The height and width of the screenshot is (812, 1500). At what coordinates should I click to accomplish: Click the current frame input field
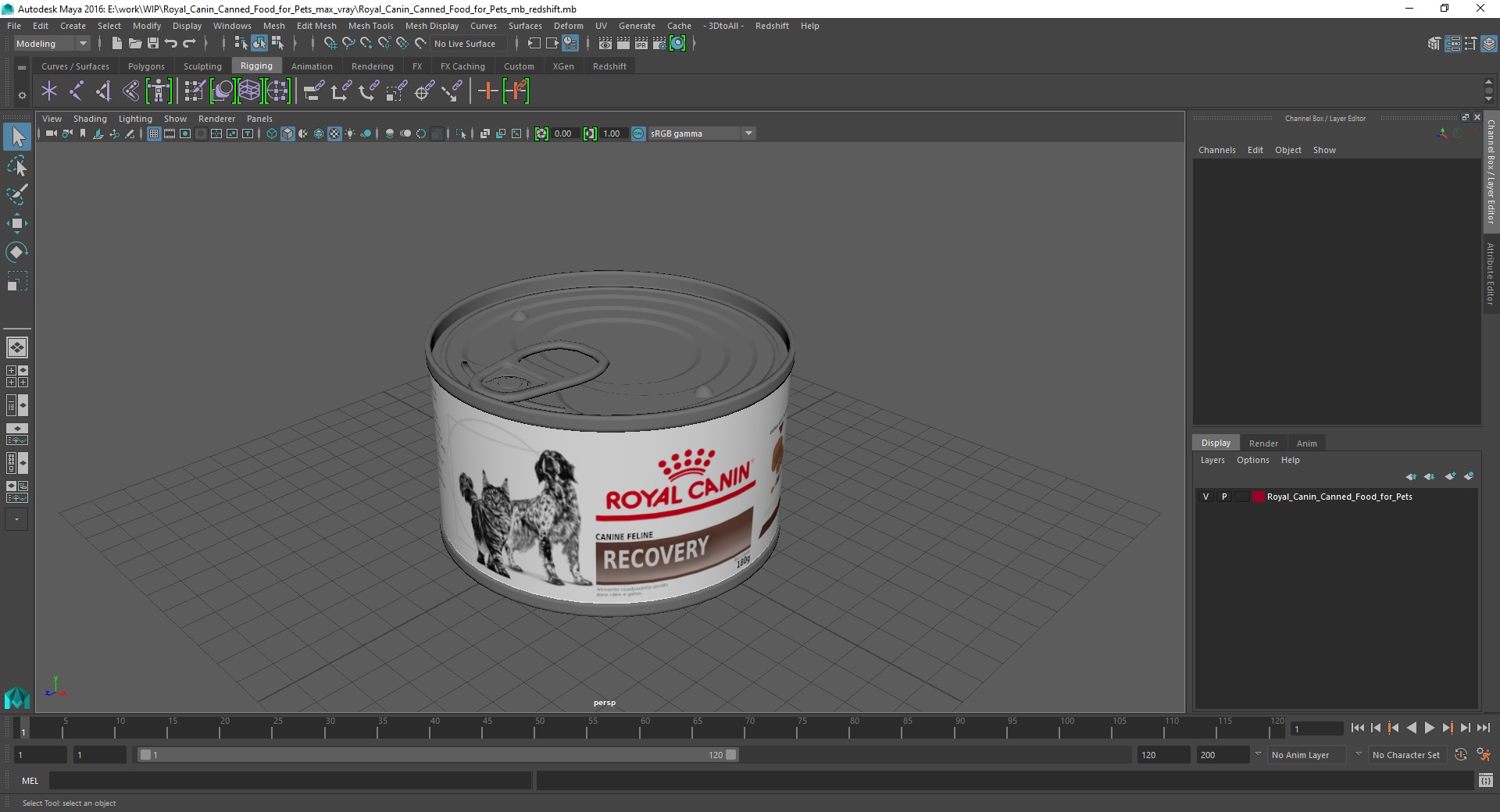(x=1317, y=729)
